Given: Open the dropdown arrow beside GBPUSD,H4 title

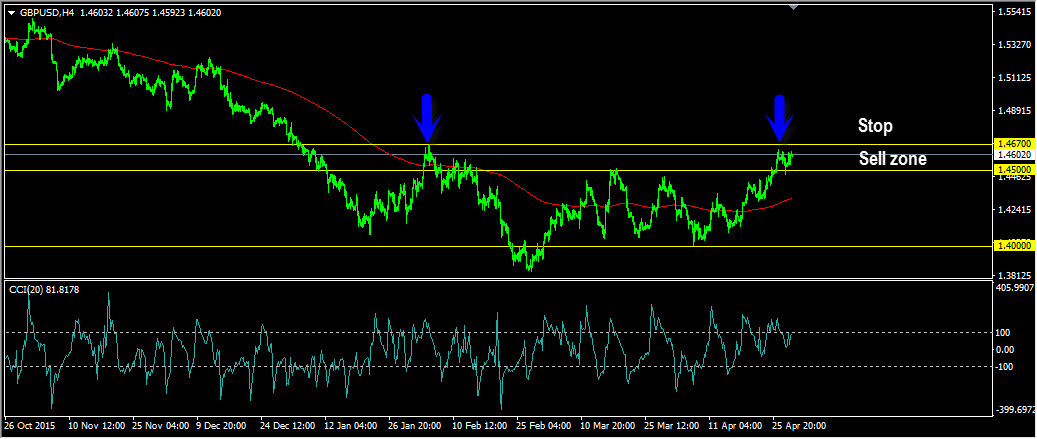Looking at the screenshot, I should point(11,13).
